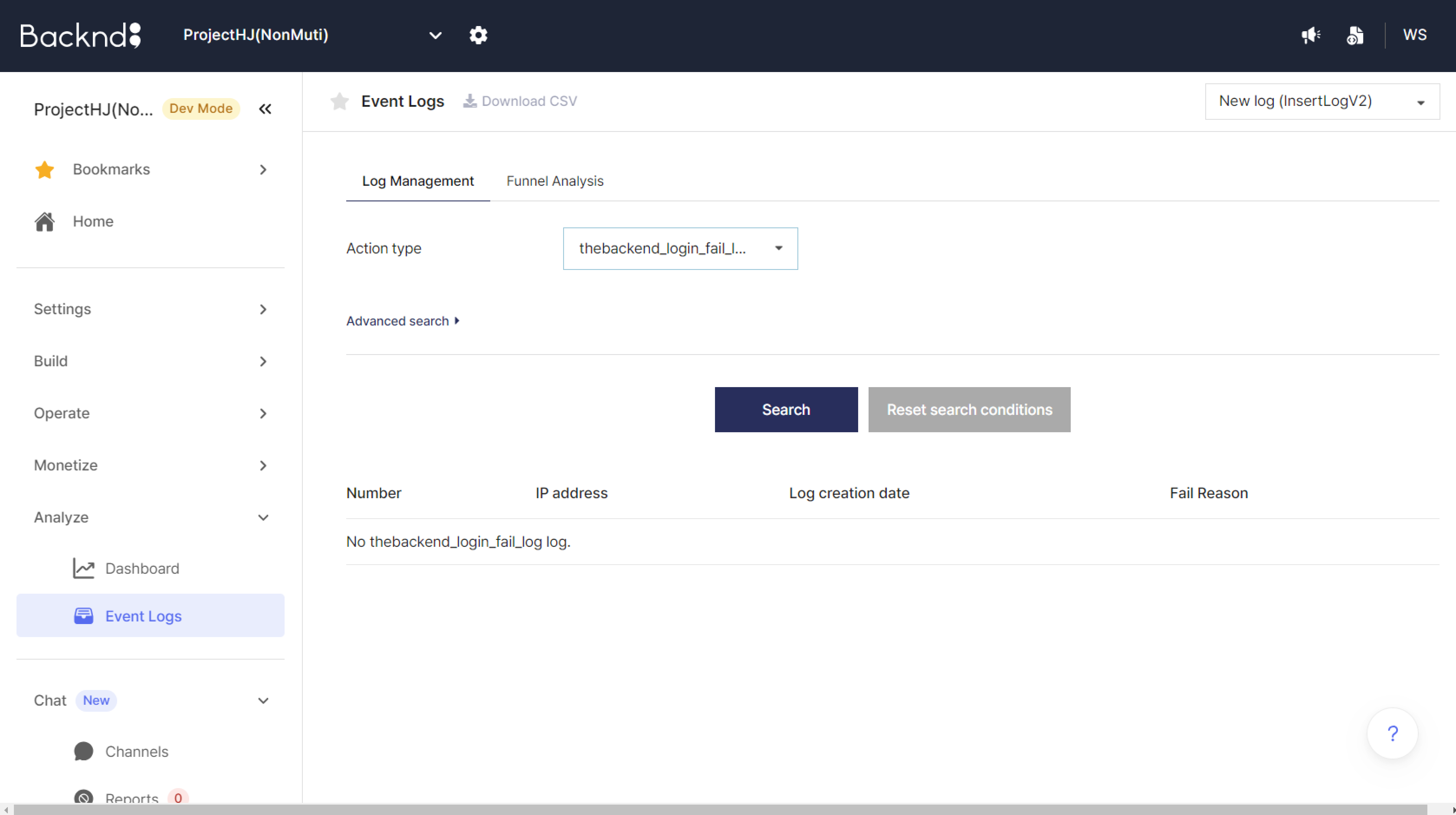
Task: Click the Fail Reason column header
Action: click(1208, 493)
